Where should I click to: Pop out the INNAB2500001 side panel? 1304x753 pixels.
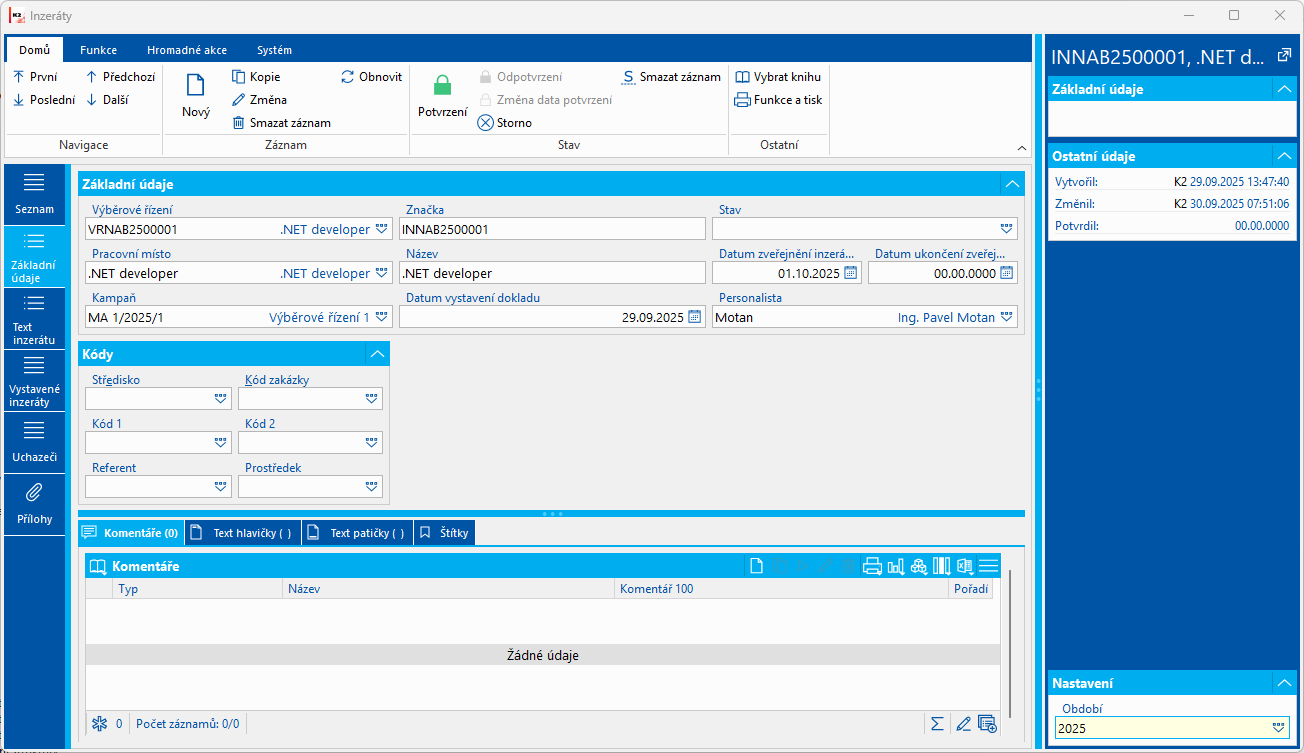[x=1284, y=56]
